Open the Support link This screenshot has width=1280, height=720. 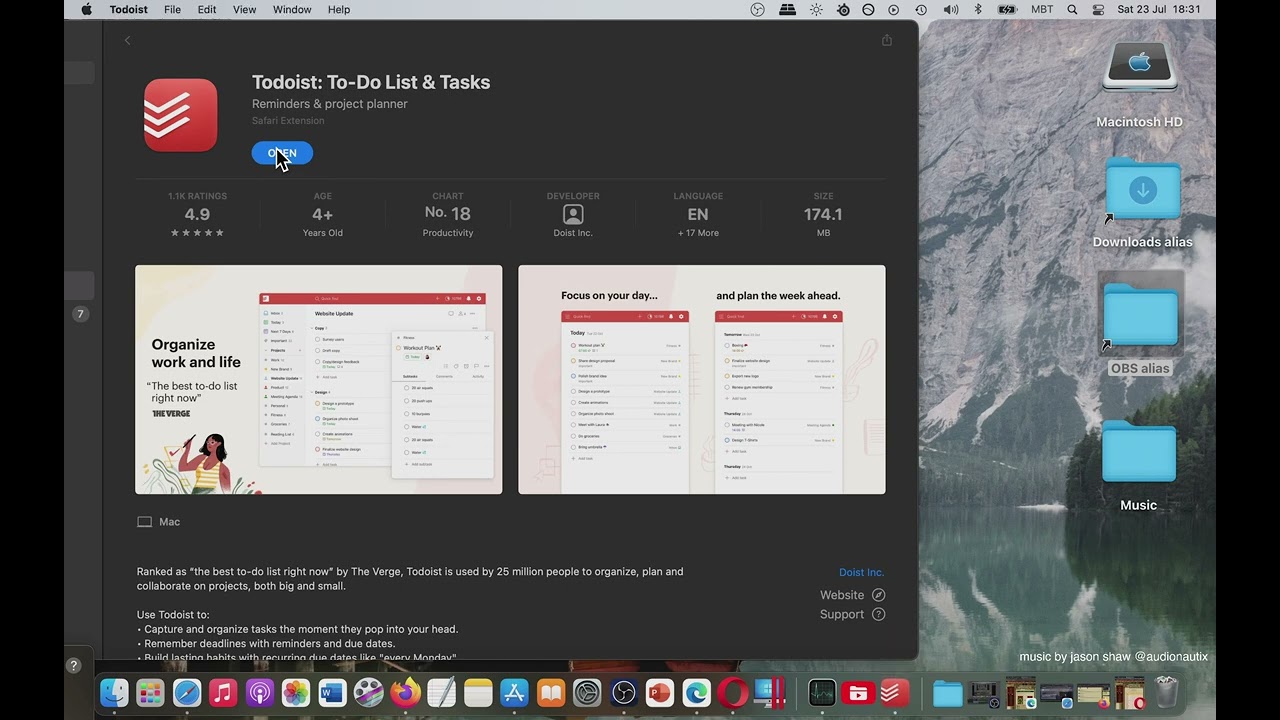point(852,614)
